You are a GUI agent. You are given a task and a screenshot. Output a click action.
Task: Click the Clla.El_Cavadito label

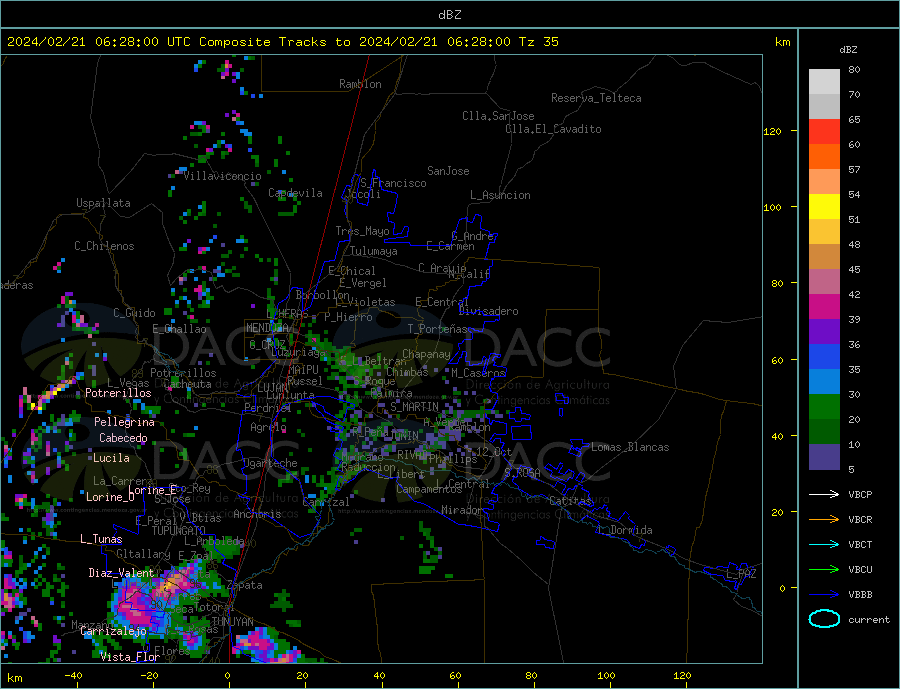pos(553,129)
